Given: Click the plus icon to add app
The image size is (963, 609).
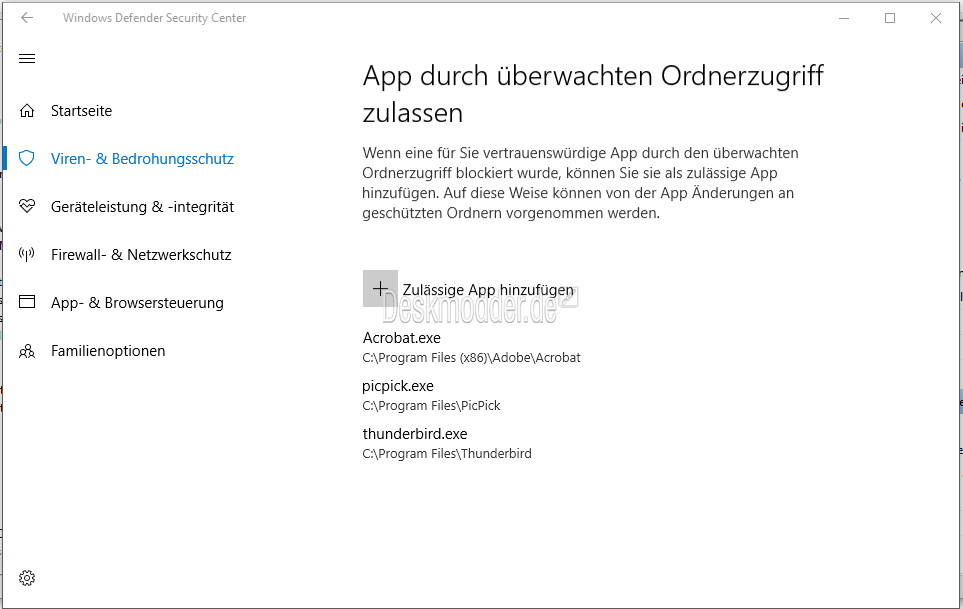Looking at the screenshot, I should pos(380,288).
